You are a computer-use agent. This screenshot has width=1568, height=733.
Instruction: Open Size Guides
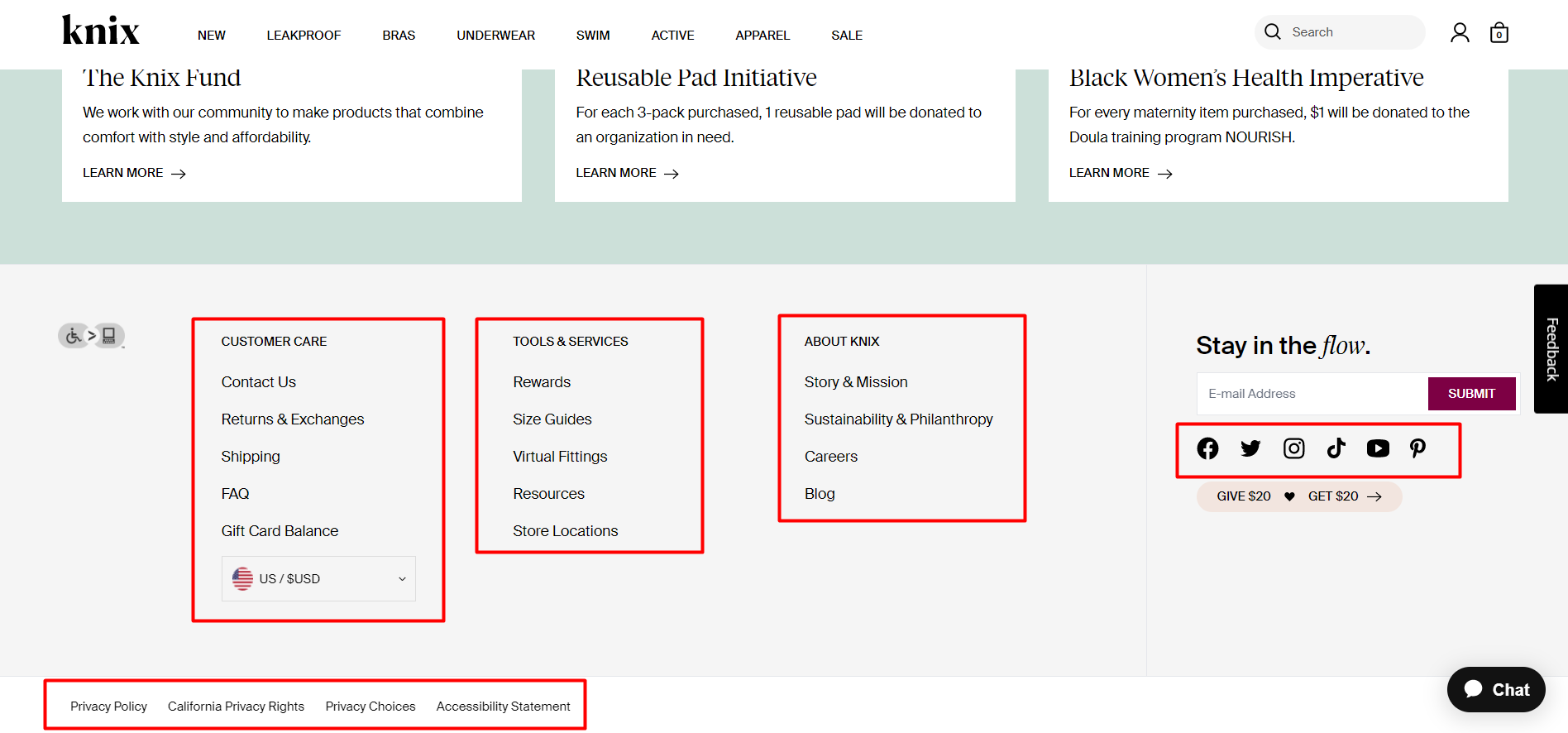pos(552,419)
